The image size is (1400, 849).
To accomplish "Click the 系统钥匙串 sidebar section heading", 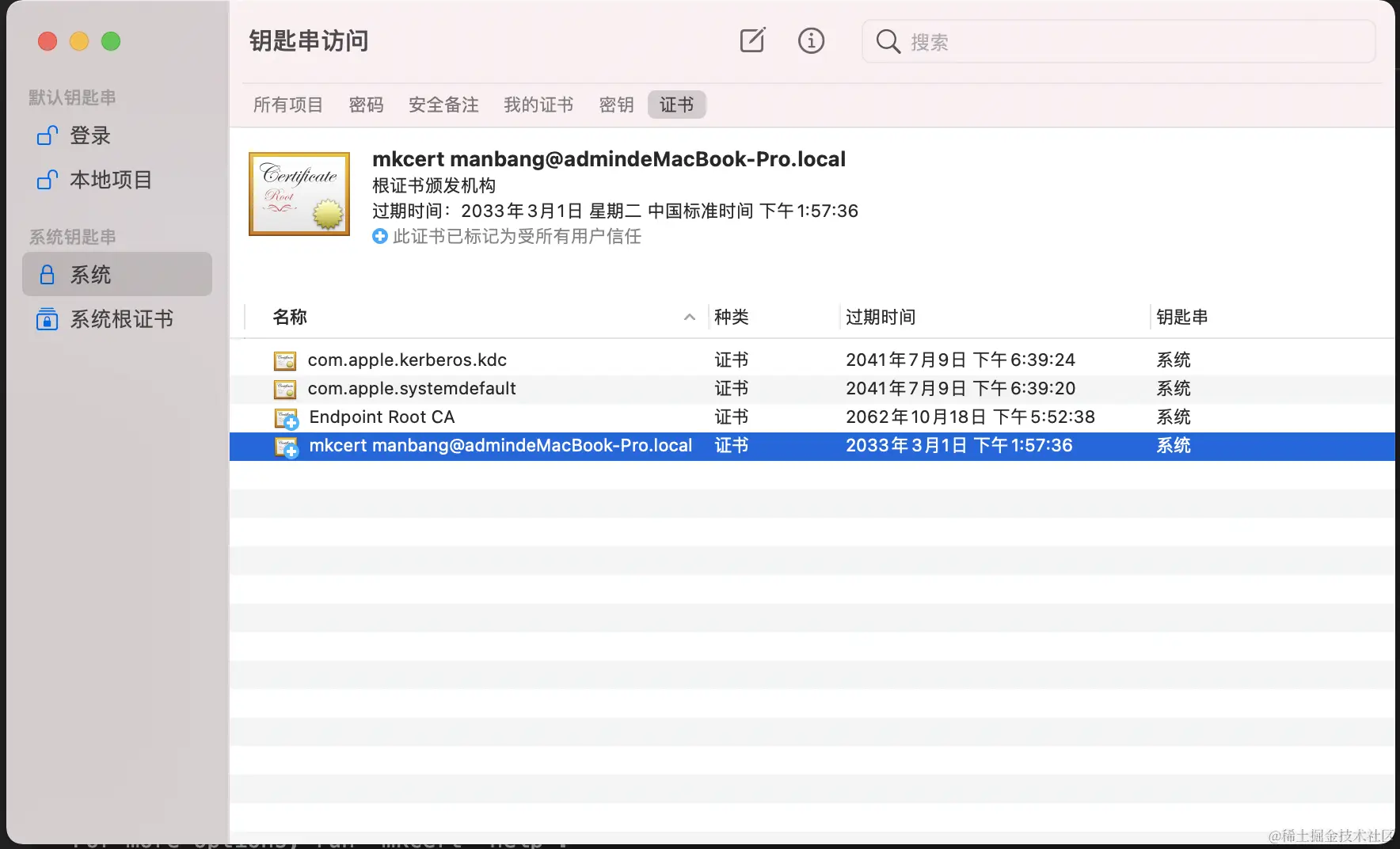I will pyautogui.click(x=72, y=237).
